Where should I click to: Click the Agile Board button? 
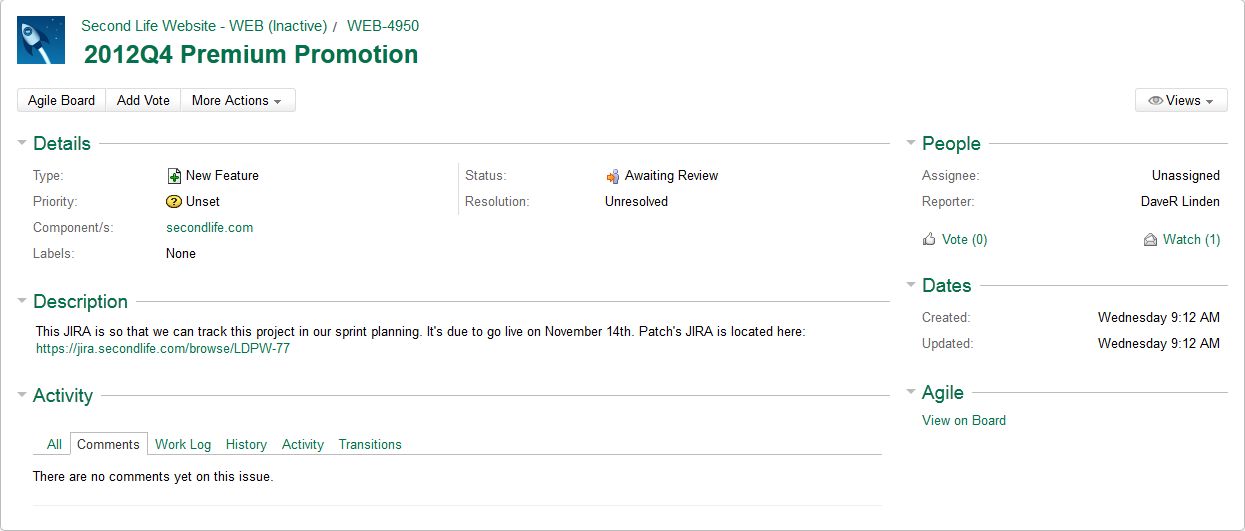tap(62, 100)
